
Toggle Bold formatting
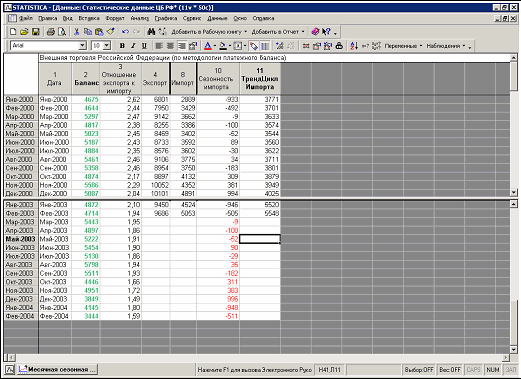coord(122,46)
